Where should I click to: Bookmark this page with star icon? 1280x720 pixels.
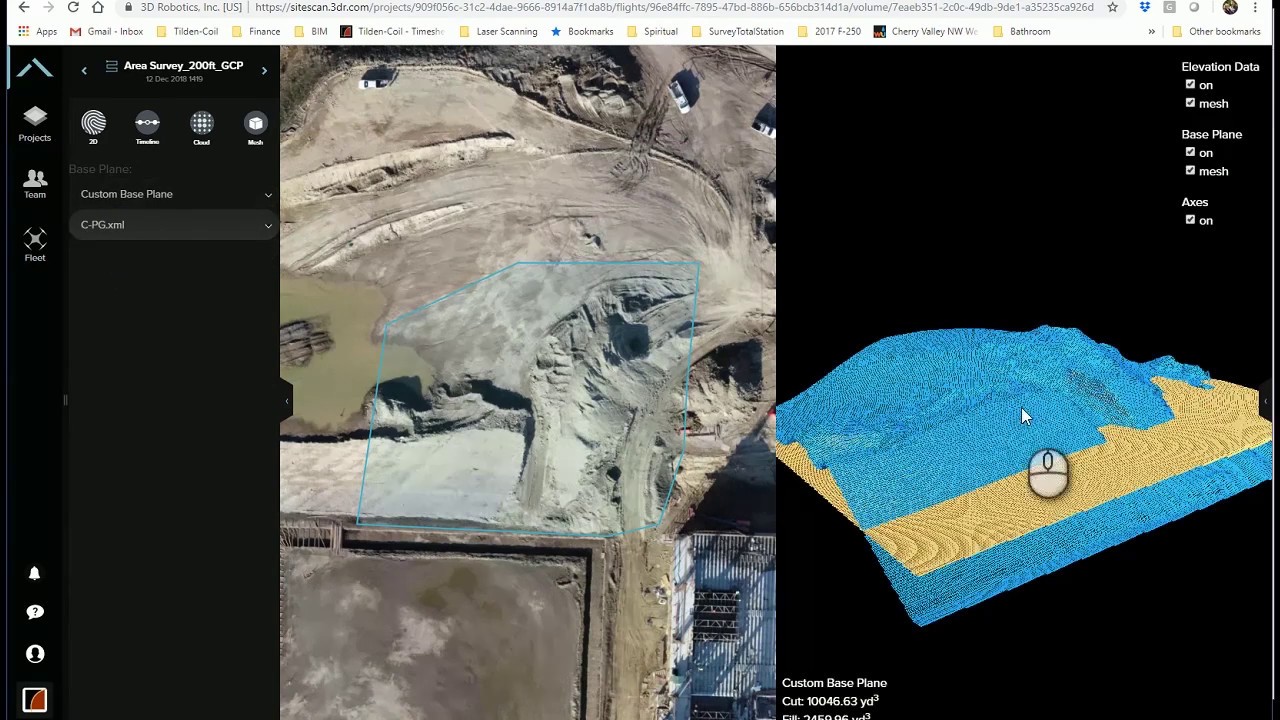click(1112, 7)
